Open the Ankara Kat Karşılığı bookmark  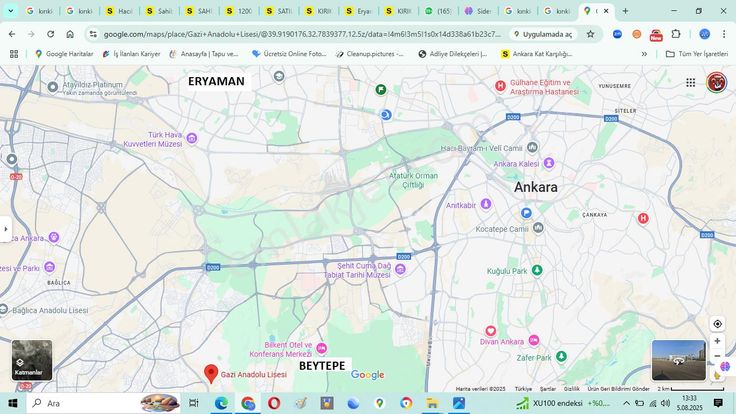[x=537, y=54]
